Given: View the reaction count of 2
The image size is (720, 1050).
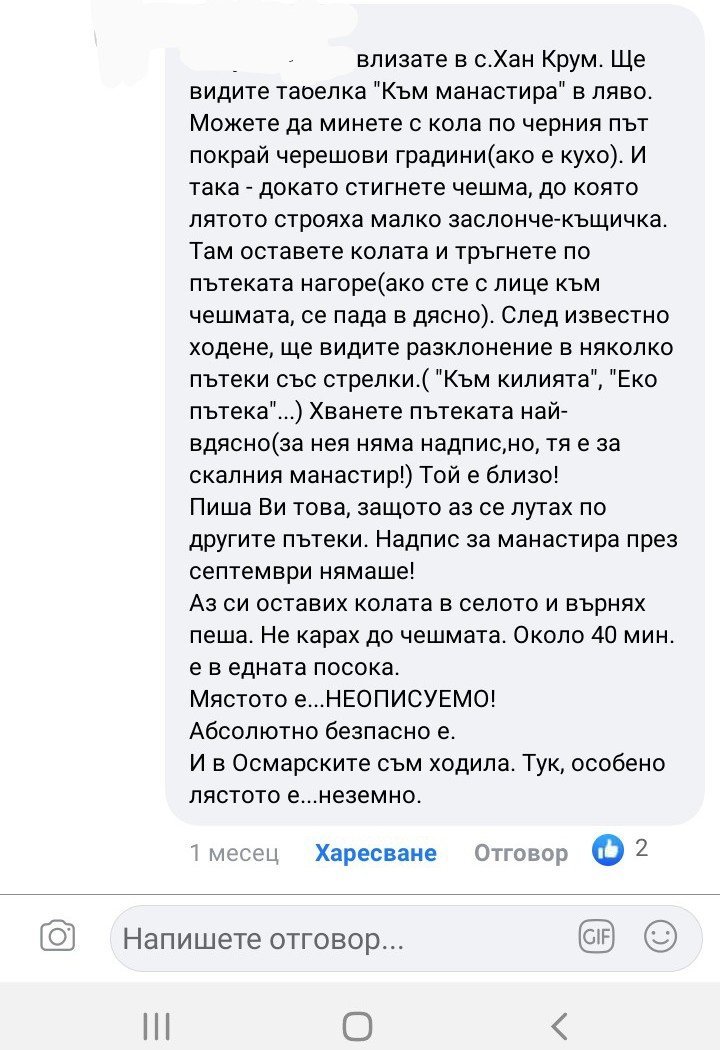Looking at the screenshot, I should [x=642, y=849].
